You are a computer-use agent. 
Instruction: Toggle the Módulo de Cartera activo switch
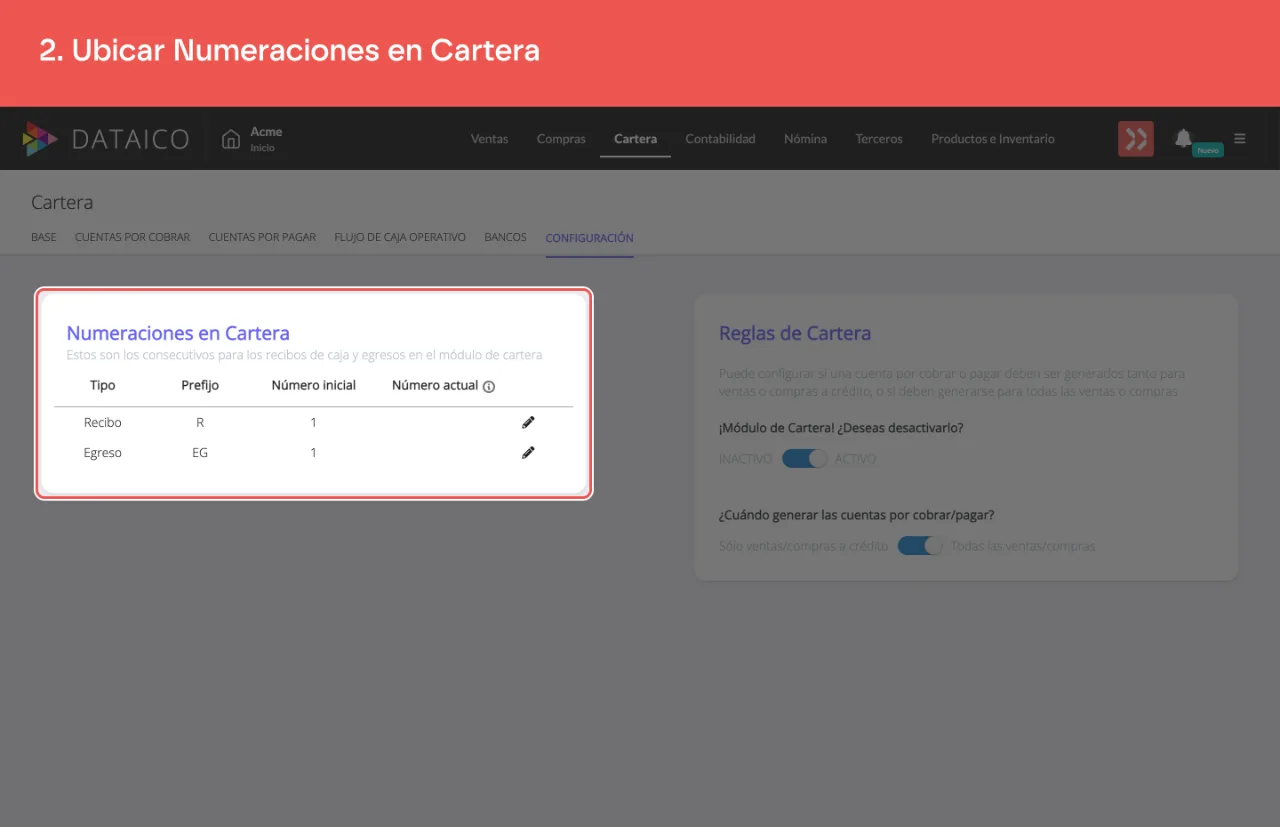[x=804, y=459]
